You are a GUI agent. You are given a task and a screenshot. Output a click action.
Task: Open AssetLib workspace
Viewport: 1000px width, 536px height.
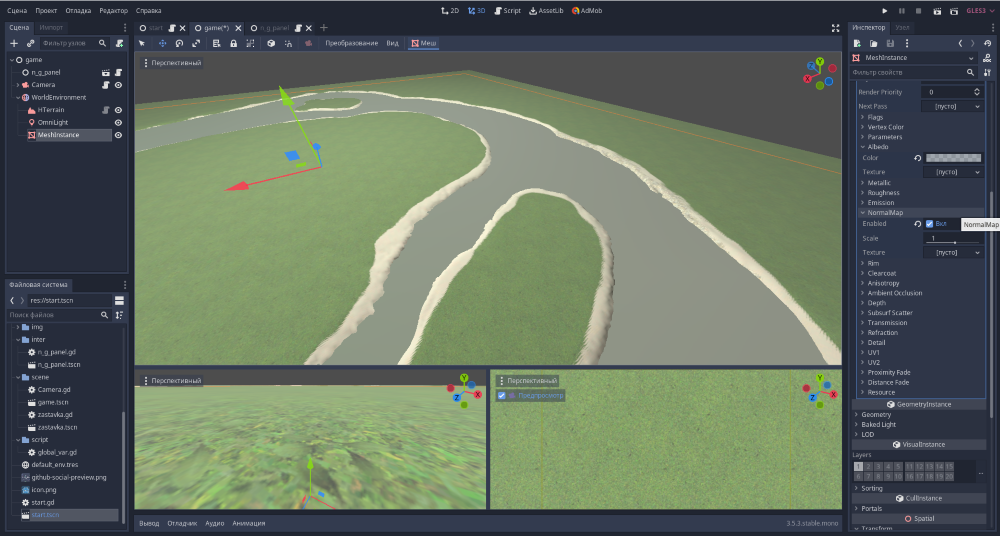pos(549,10)
